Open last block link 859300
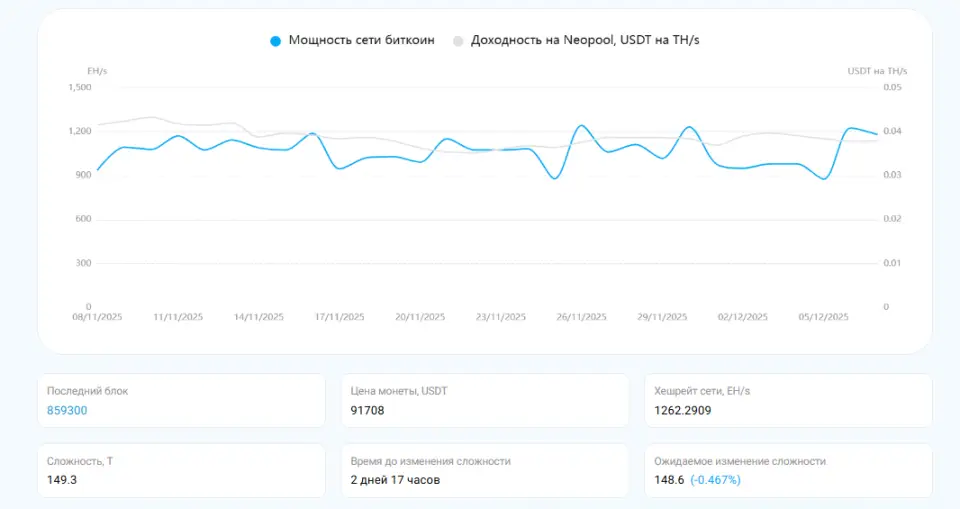The height and width of the screenshot is (509, 960). pyautogui.click(x=67, y=410)
